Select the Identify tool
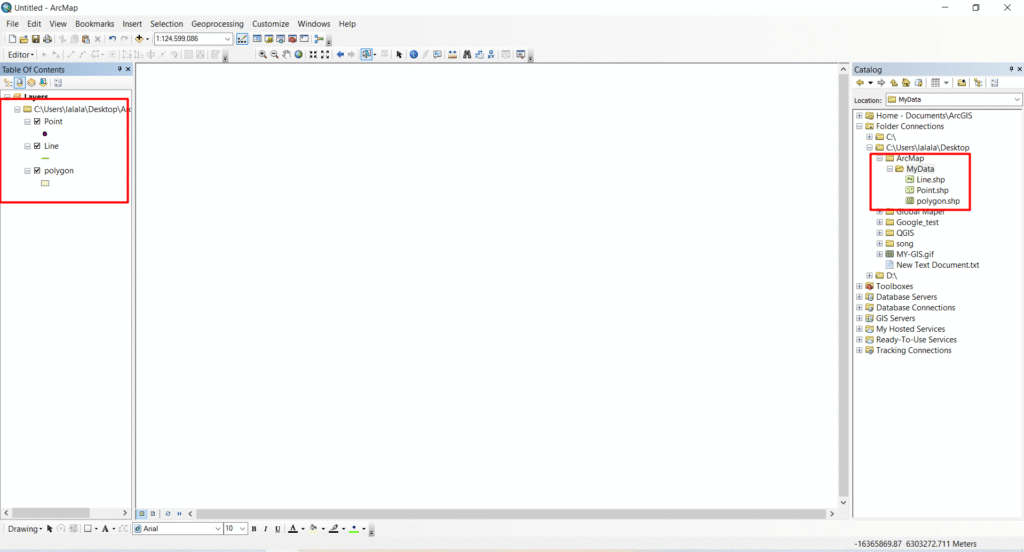1024x552 pixels. (x=413, y=55)
